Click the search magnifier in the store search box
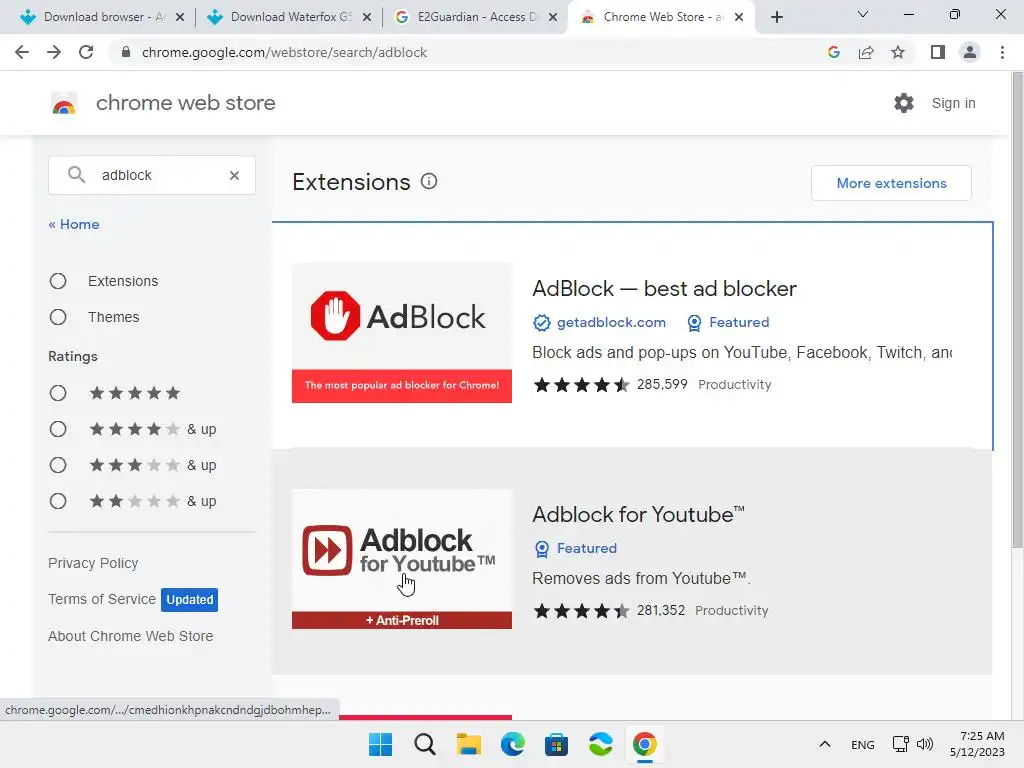 pyautogui.click(x=76, y=175)
